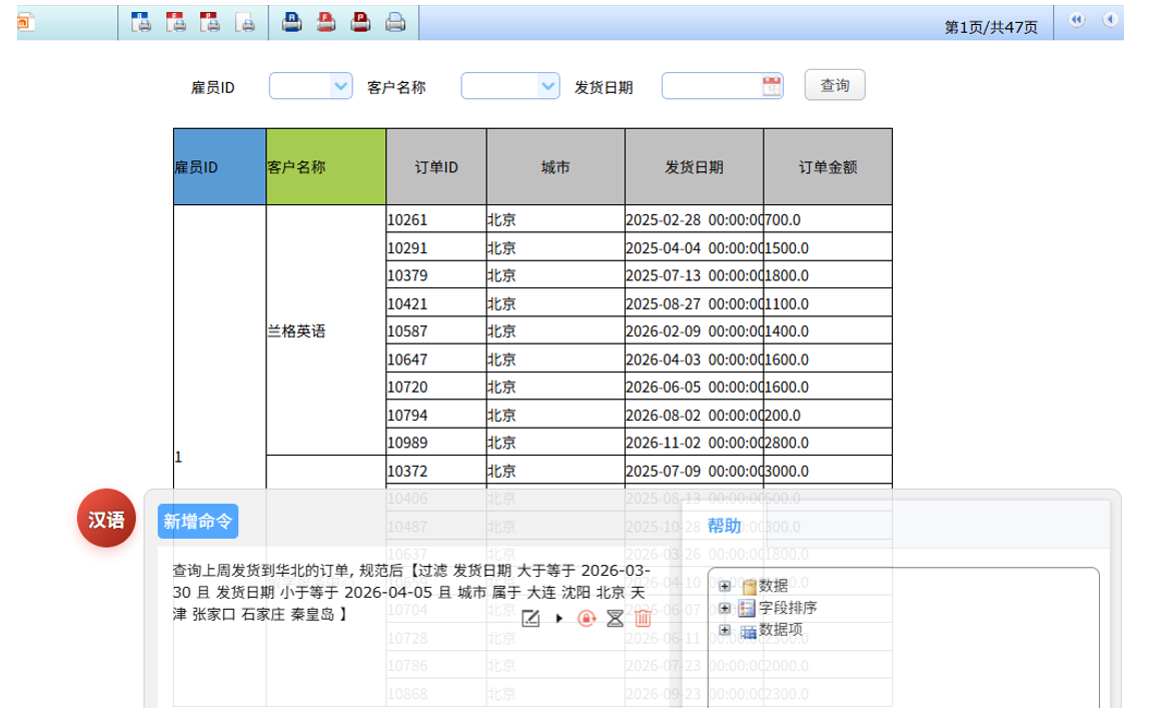Expand the 字段排序 tree node
The width and height of the screenshot is (1150, 715).
(x=725, y=608)
